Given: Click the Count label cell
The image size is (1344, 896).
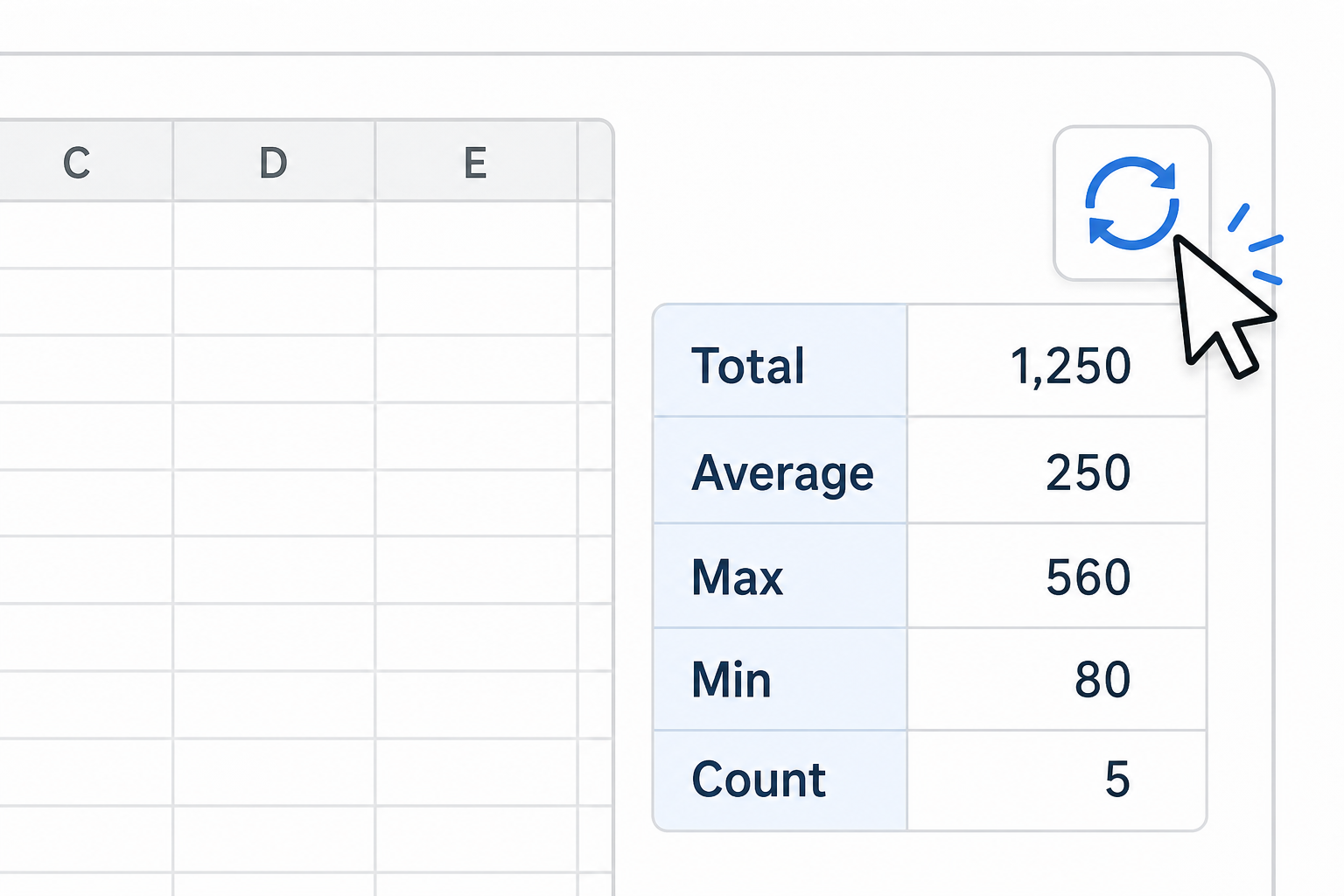Looking at the screenshot, I should pos(780,780).
